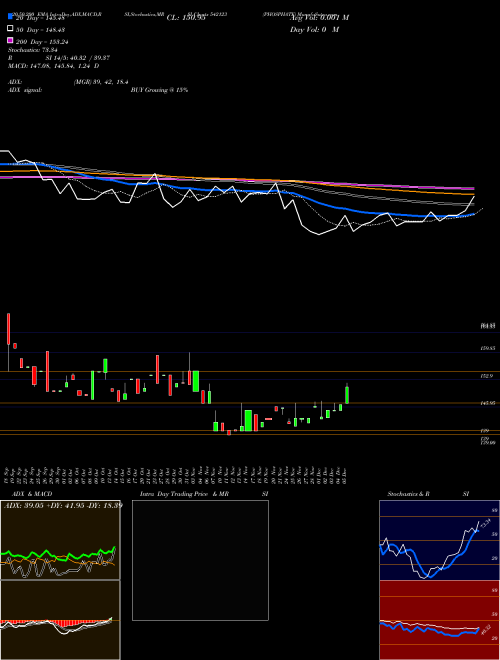The width and height of the screenshot is (500, 660).
Task: Click the 145.95 price axis label
Action: [487, 403]
